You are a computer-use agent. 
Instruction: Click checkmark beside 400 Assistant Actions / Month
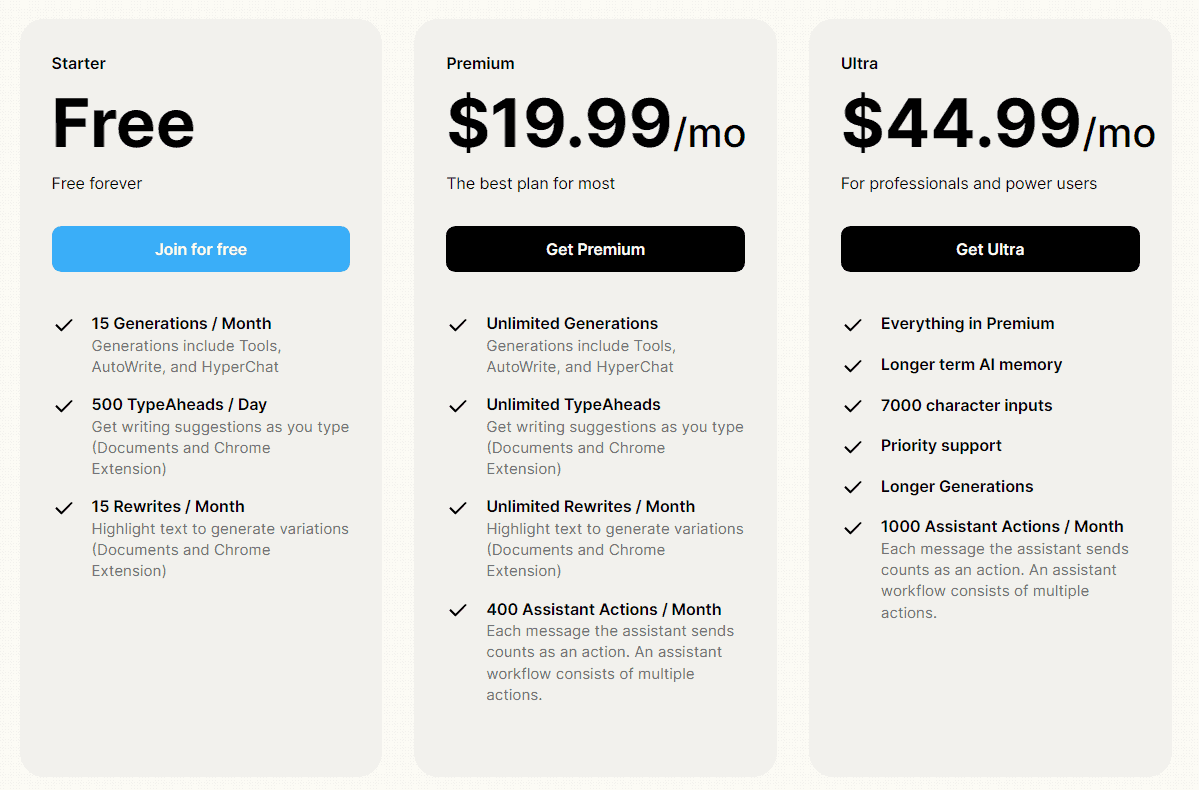tap(458, 610)
